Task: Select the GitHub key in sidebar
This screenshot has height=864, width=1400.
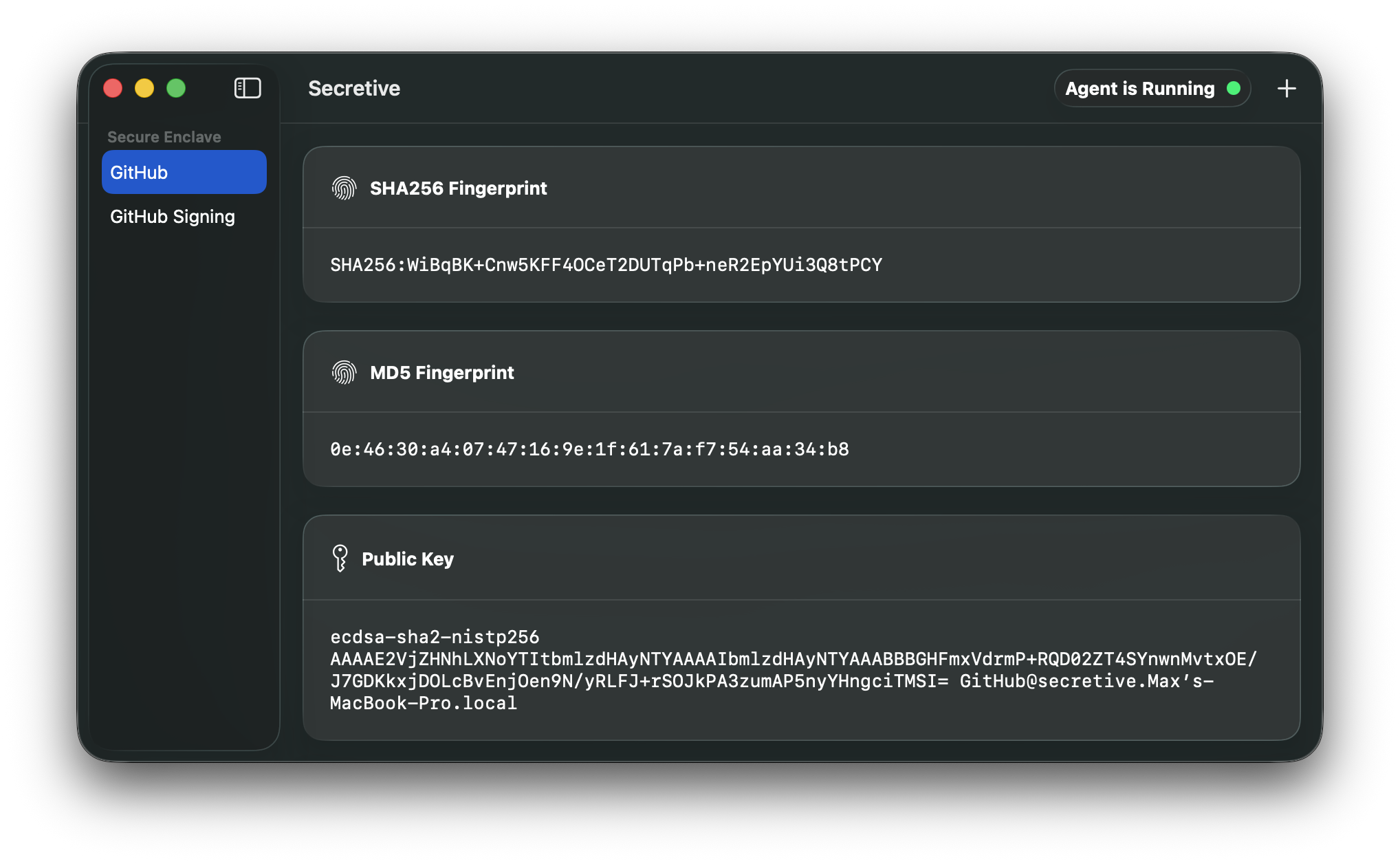Action: coord(184,172)
